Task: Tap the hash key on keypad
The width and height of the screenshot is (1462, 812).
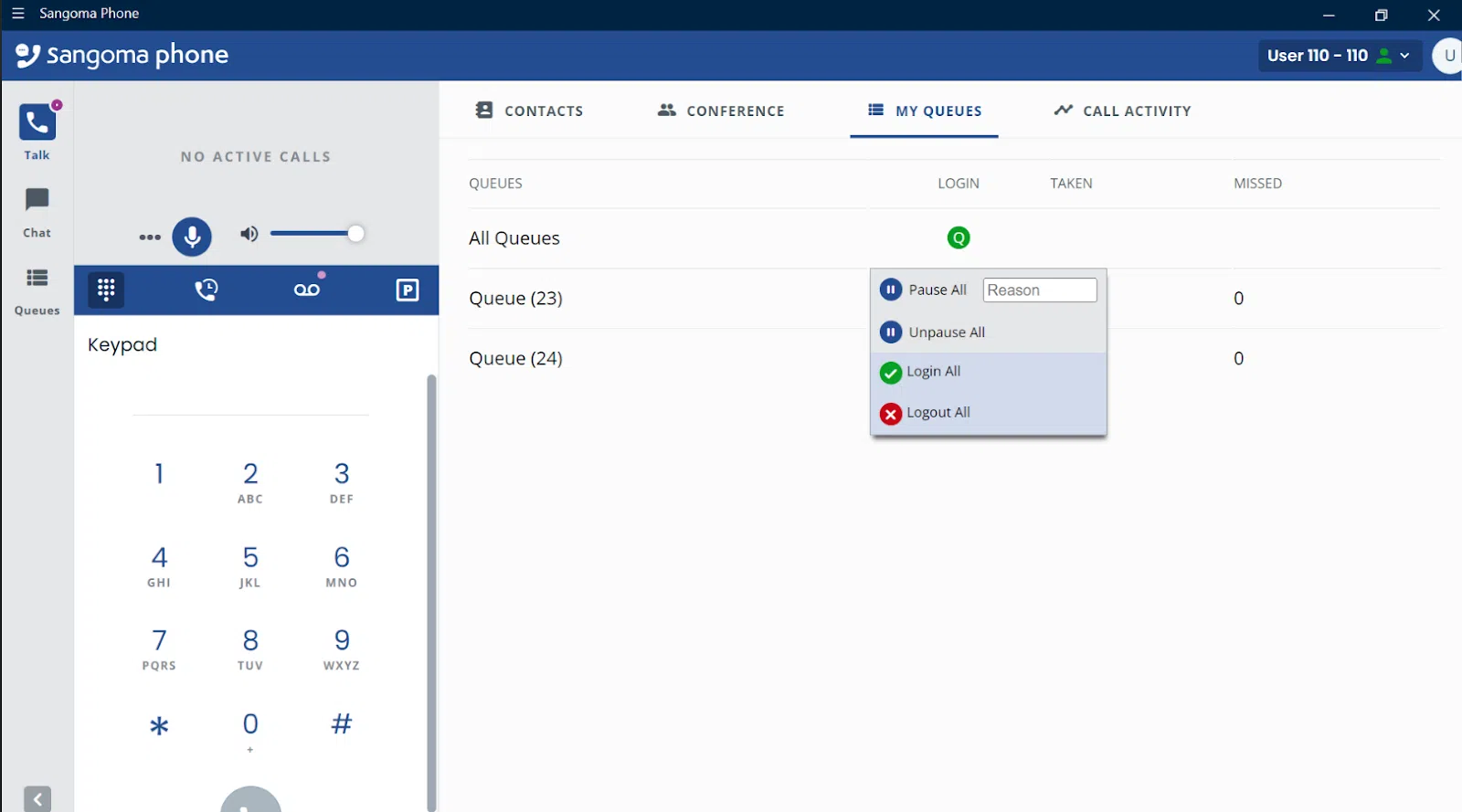Action: point(342,724)
